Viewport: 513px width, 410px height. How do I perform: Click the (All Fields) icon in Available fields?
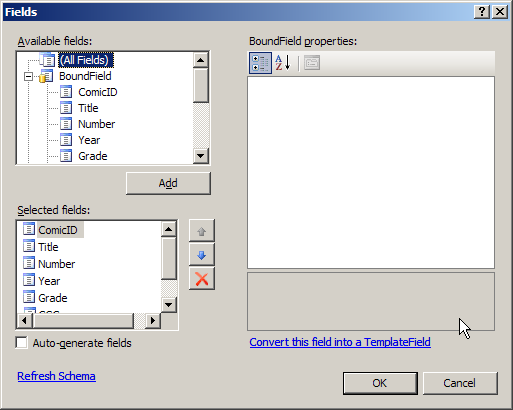click(x=47, y=60)
